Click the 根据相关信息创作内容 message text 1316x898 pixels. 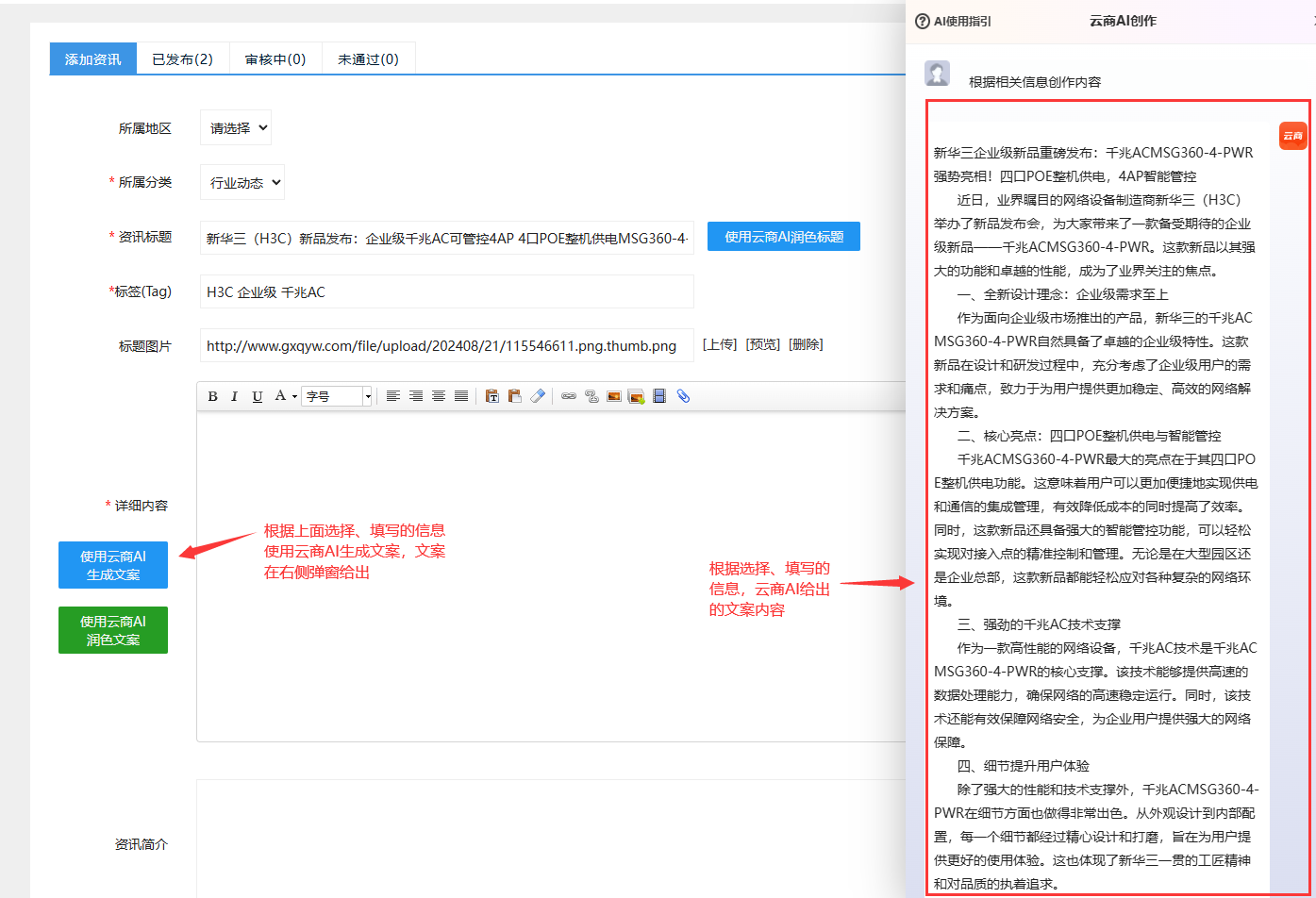tap(1035, 82)
